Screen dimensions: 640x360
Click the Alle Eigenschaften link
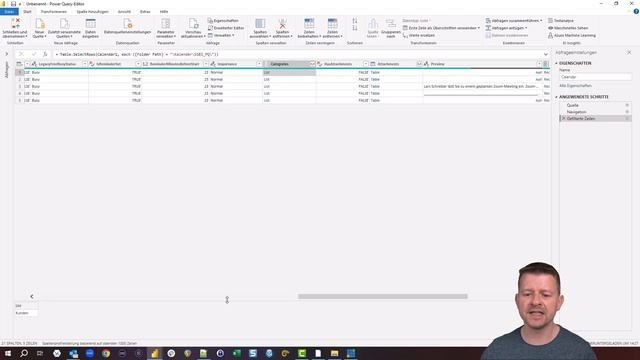[575, 86]
